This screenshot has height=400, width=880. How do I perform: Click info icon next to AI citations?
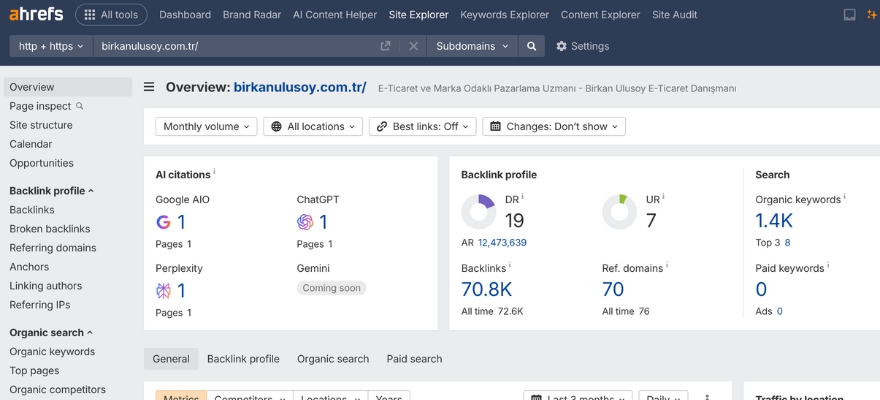tap(214, 172)
